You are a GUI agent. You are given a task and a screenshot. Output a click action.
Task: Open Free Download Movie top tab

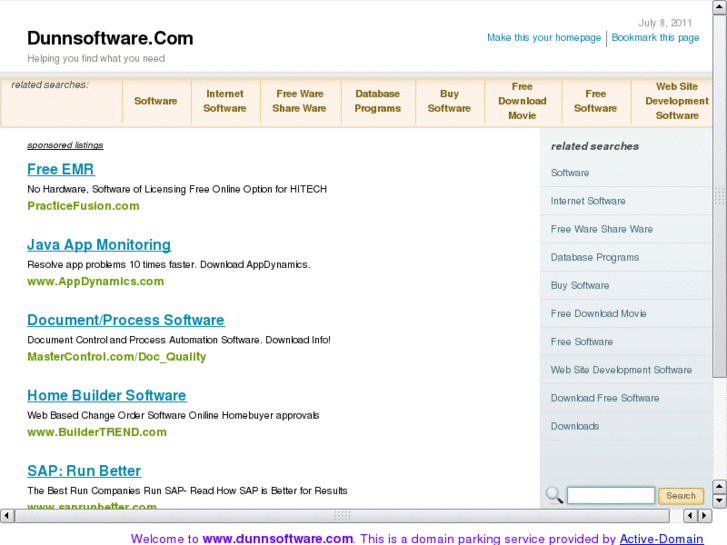point(523,101)
